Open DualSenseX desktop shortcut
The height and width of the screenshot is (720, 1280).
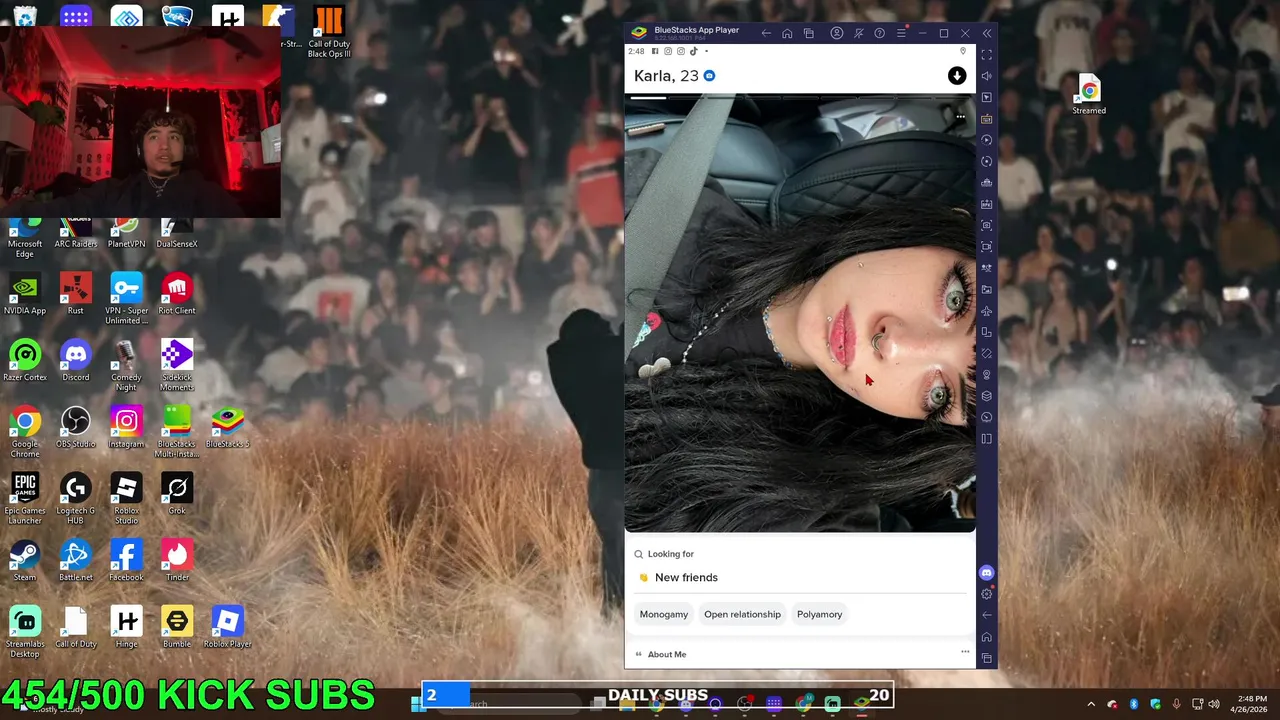coord(177,234)
